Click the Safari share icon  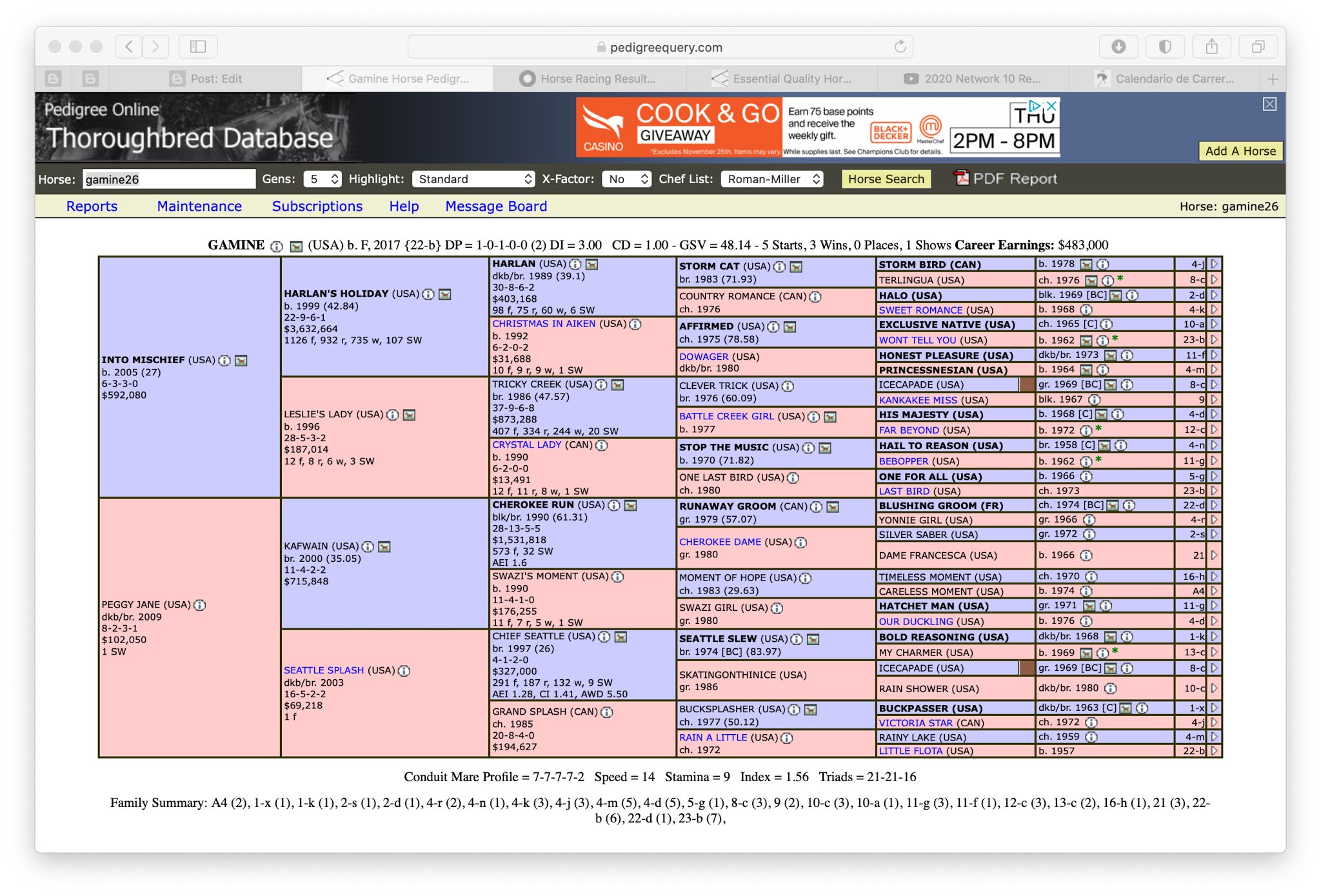[x=1211, y=46]
